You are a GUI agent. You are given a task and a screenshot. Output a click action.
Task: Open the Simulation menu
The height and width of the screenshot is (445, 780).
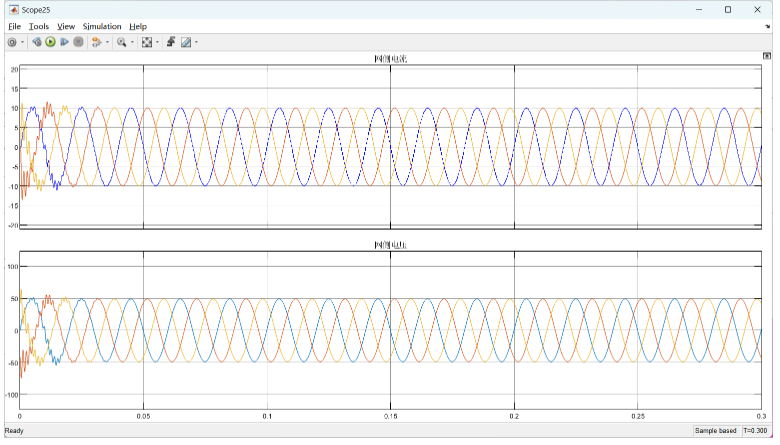click(x=102, y=26)
